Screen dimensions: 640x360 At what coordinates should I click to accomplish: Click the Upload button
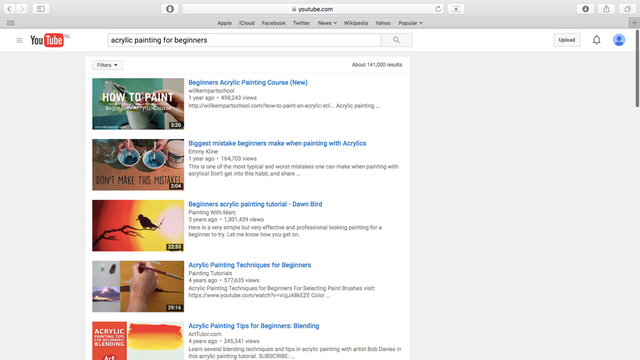(x=567, y=40)
